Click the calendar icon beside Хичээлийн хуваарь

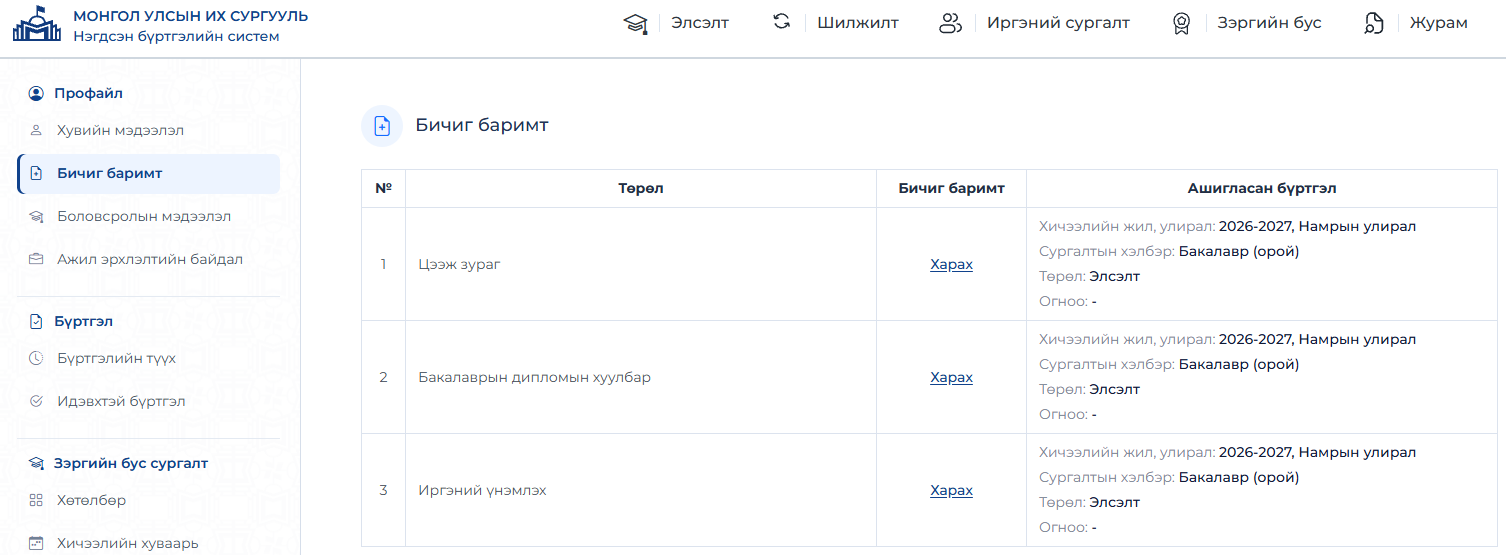36,543
